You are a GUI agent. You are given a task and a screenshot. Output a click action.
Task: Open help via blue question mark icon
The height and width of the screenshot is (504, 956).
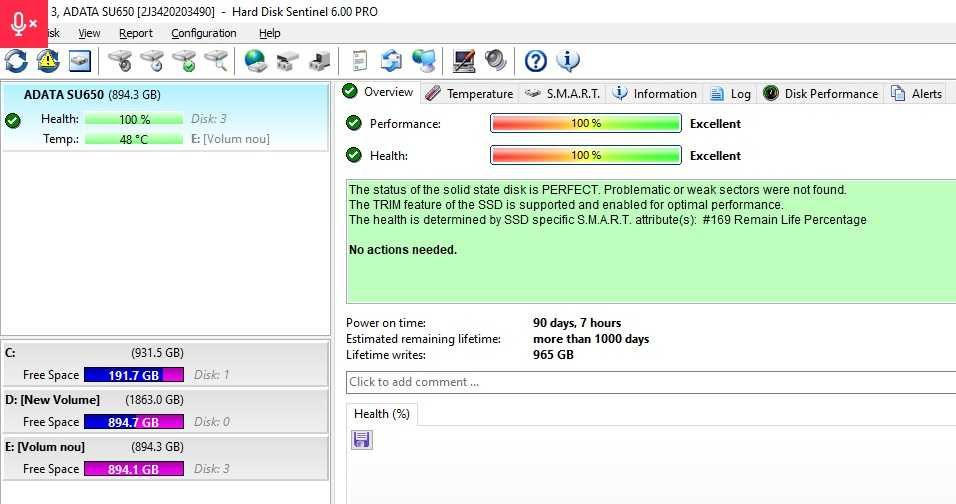536,61
